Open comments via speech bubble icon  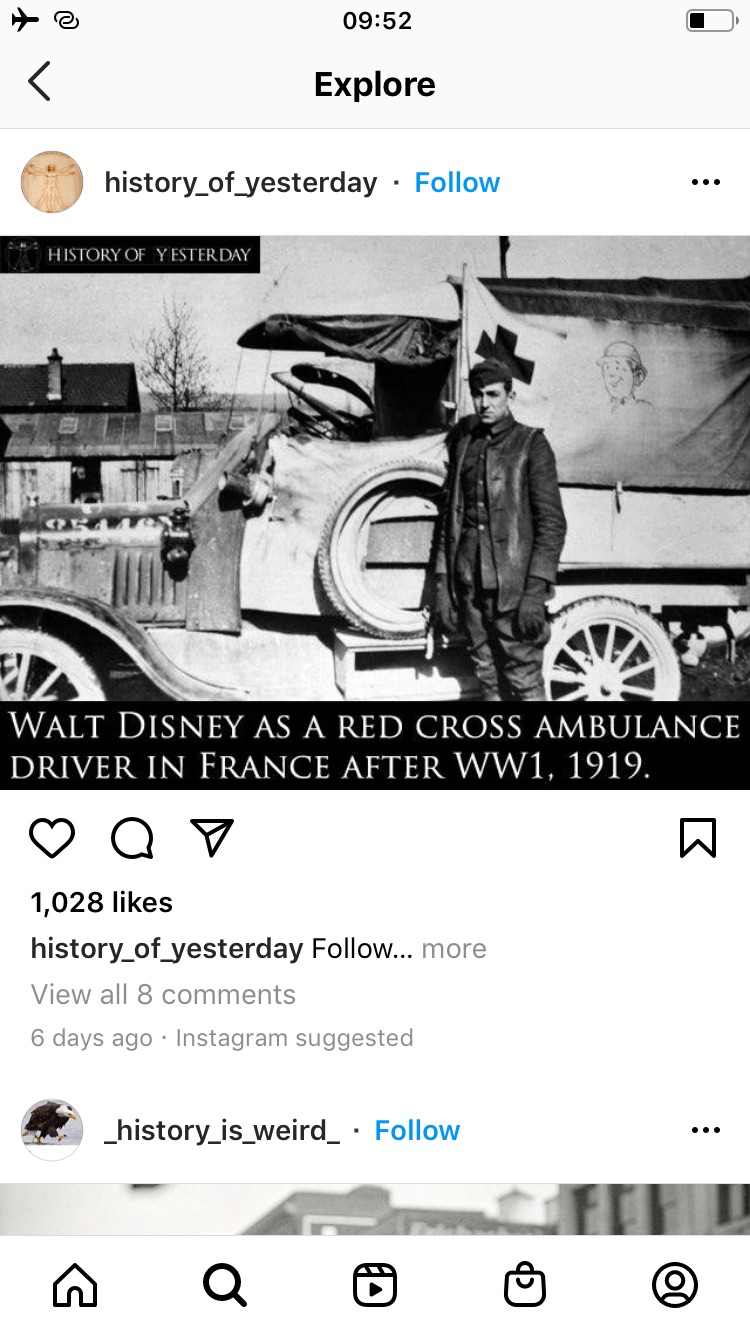click(x=132, y=838)
